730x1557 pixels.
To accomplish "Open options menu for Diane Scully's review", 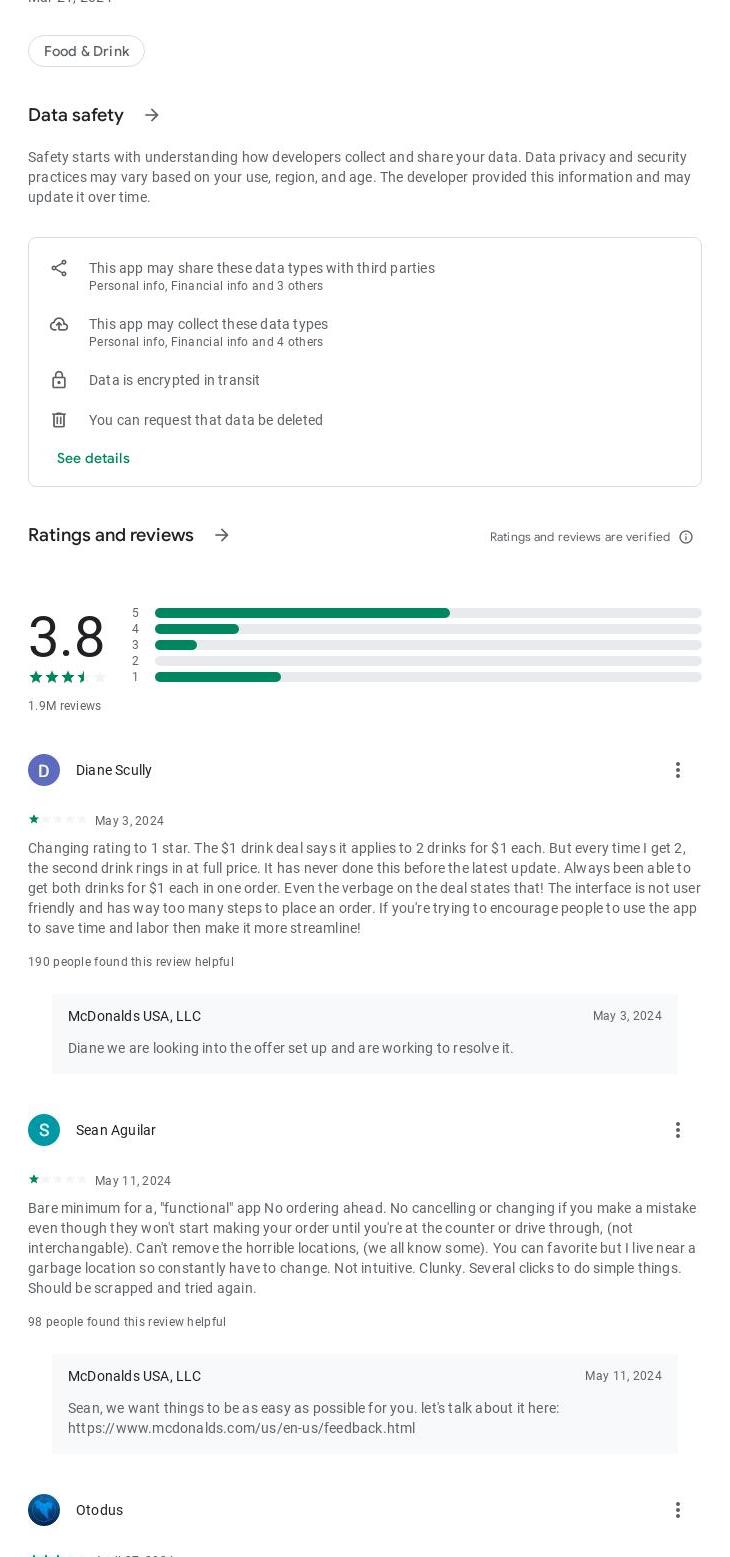I will click(677, 770).
